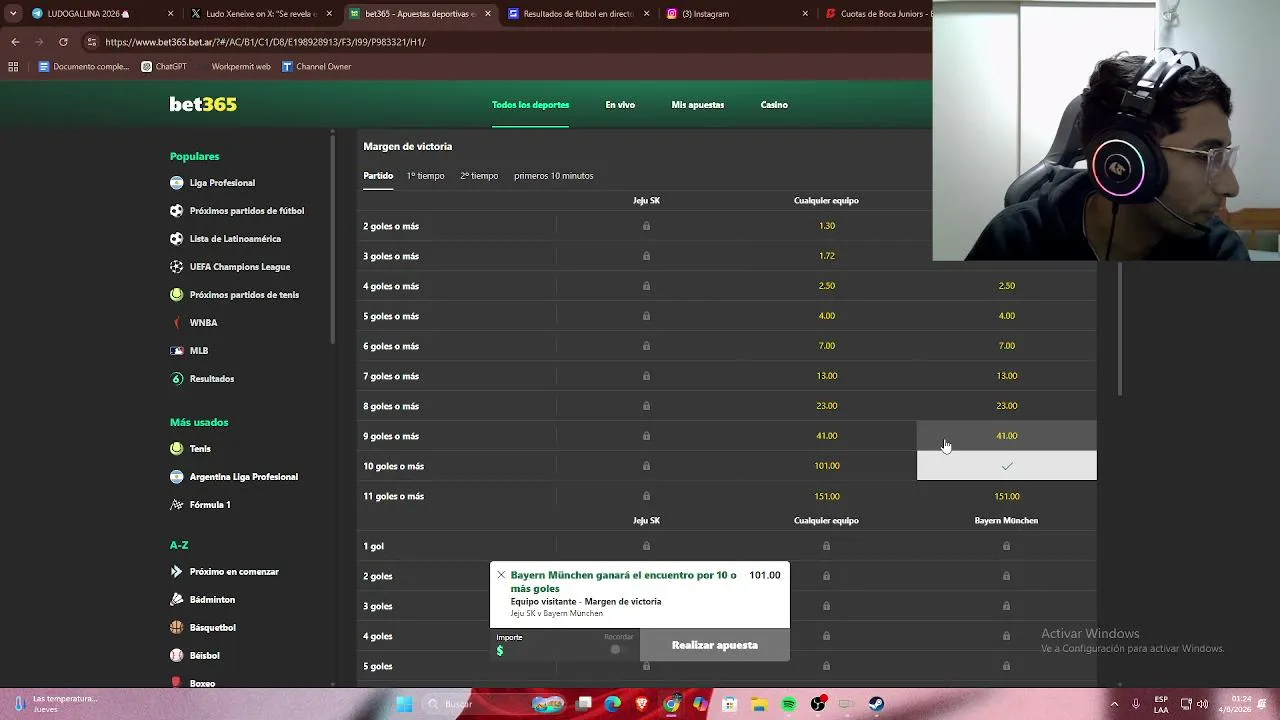Open Todos los deportes menu
The width and height of the screenshot is (1280, 720).
pos(530,105)
